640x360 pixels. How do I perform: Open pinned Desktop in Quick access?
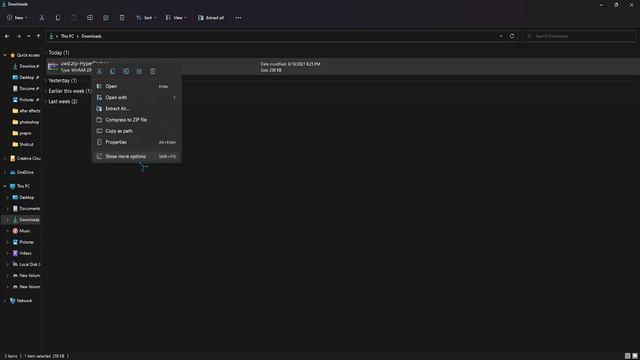pos(26,78)
